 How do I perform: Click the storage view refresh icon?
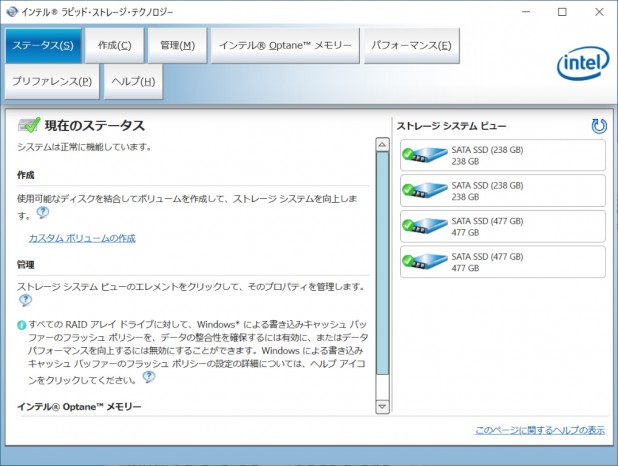click(599, 126)
